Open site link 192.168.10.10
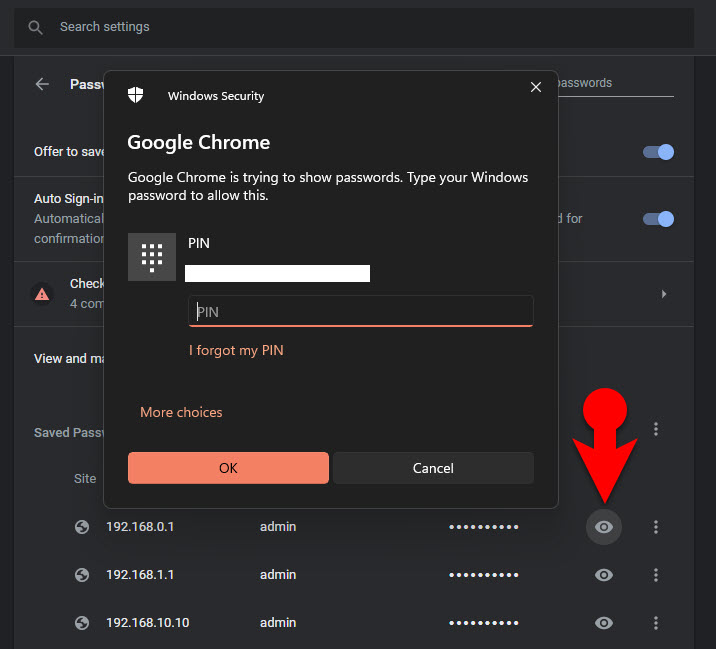Image resolution: width=716 pixels, height=649 pixels. pos(147,623)
